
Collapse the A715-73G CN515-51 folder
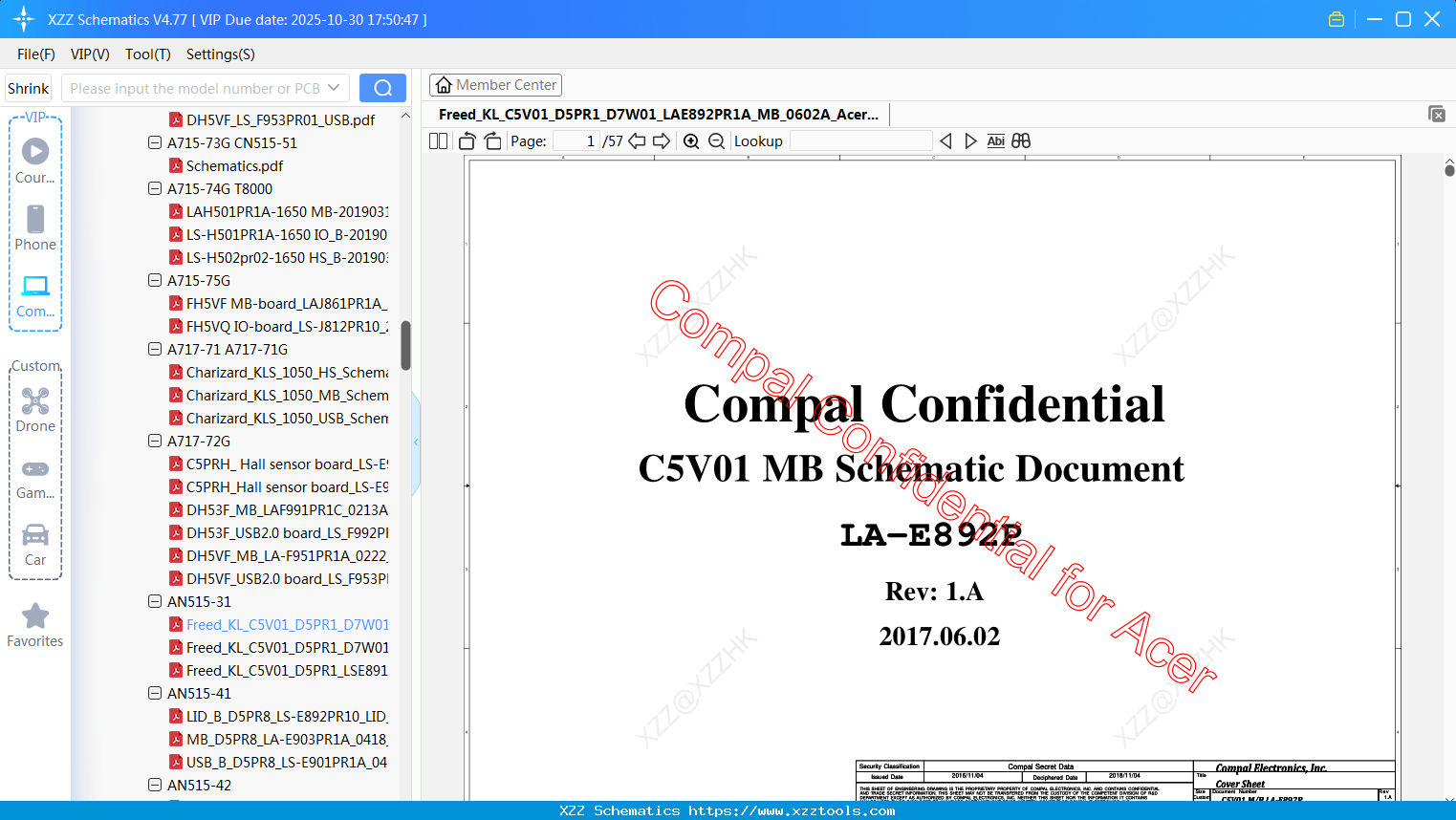pyautogui.click(x=155, y=143)
